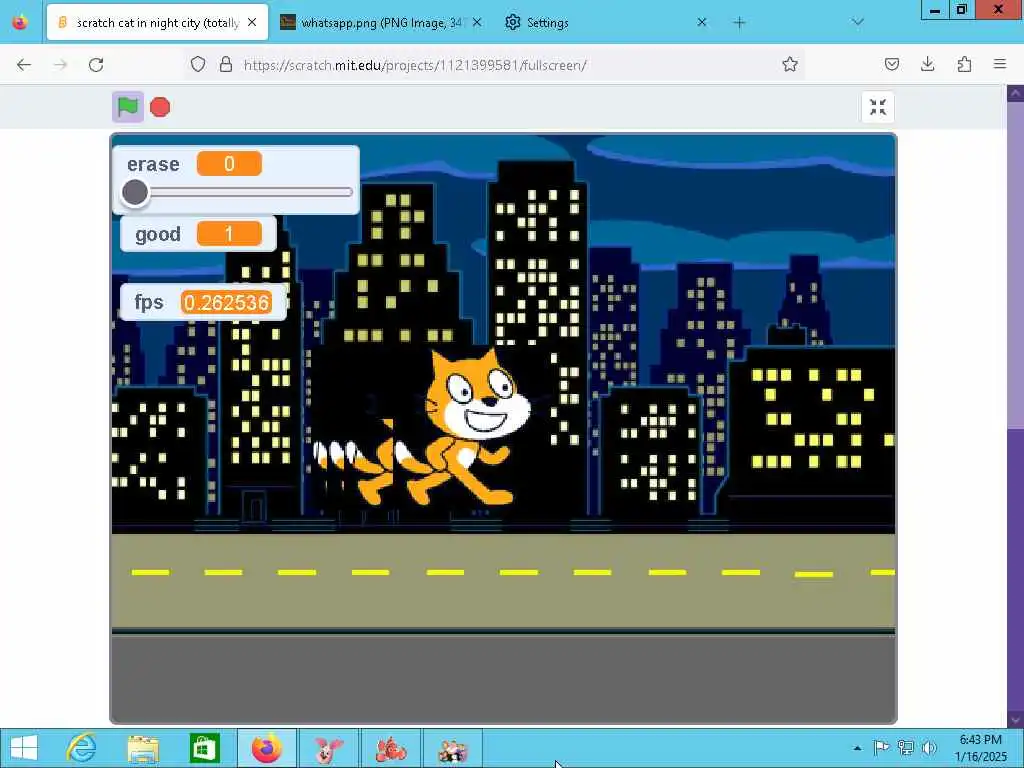
Task: Close the whatsapp.png tab
Action: [477, 23]
